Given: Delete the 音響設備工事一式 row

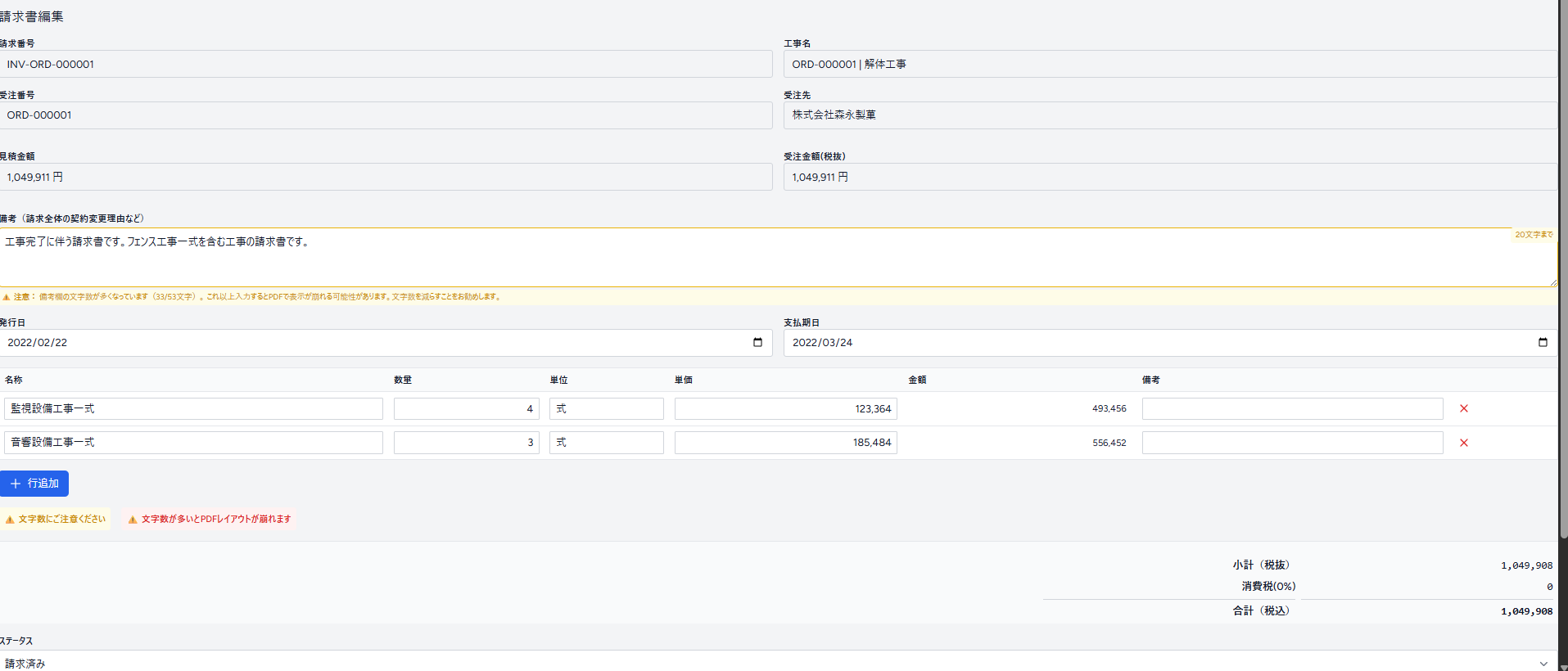Looking at the screenshot, I should click(x=1464, y=443).
